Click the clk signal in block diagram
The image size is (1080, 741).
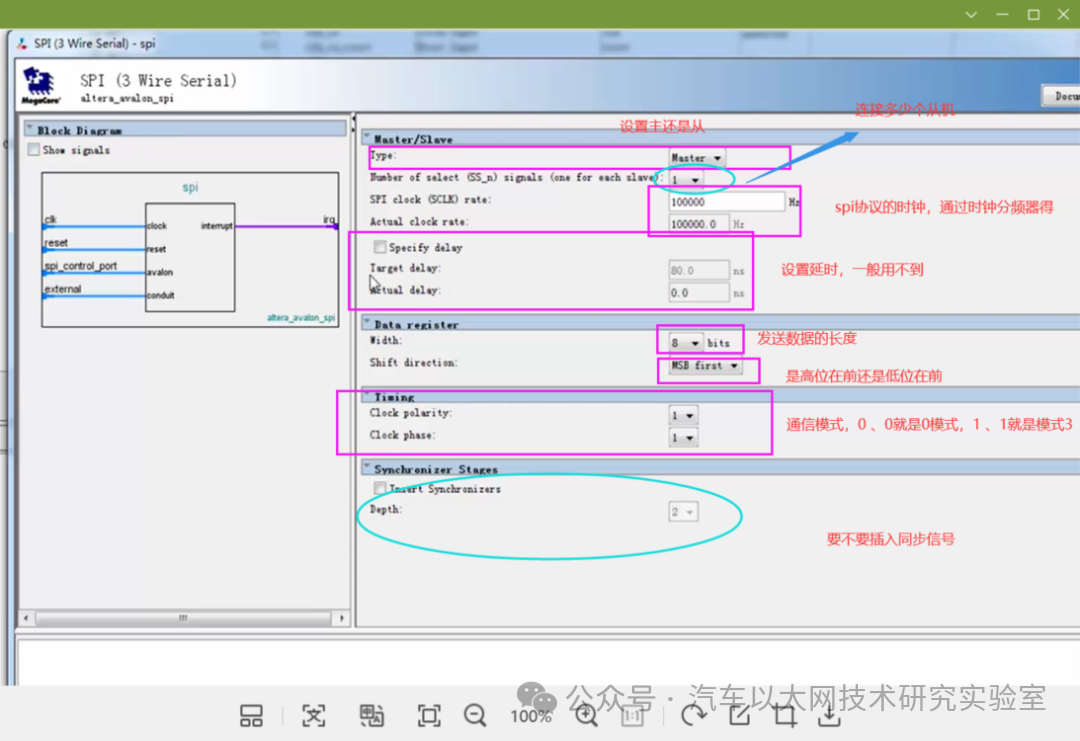pos(50,219)
